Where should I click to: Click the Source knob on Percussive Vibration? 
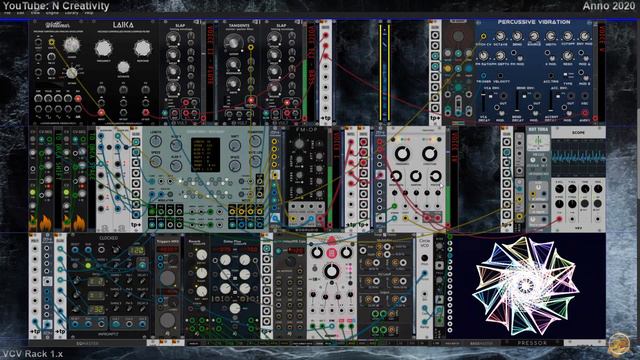(x=533, y=36)
